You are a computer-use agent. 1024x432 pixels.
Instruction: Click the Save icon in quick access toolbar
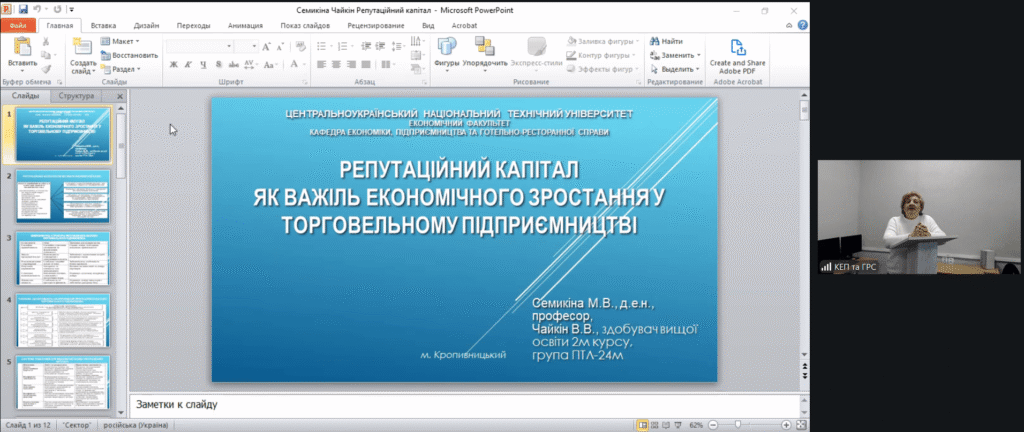coord(23,9)
